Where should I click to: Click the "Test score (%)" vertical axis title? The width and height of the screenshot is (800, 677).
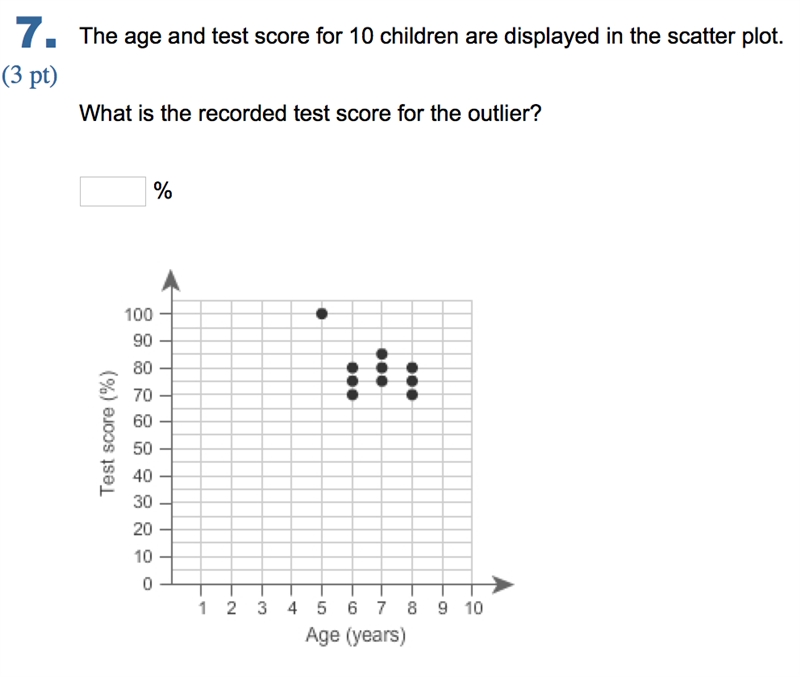click(x=108, y=433)
